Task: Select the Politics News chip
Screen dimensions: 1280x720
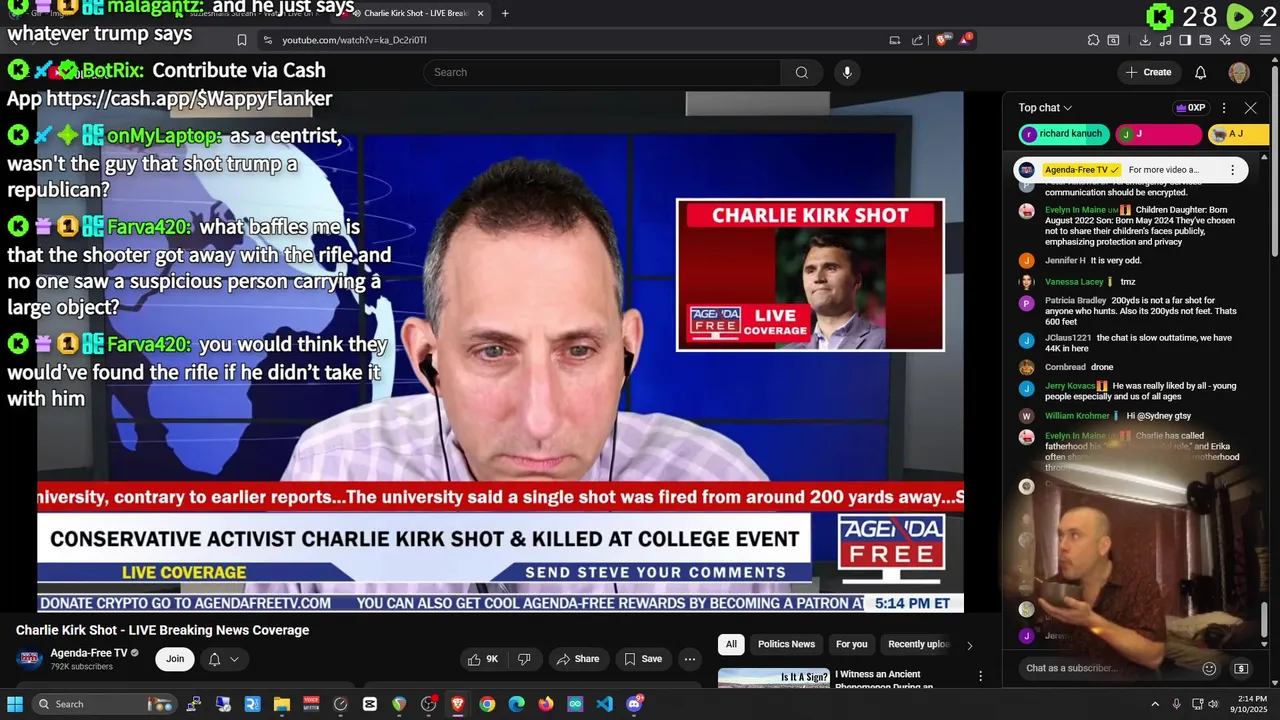Action: point(786,644)
